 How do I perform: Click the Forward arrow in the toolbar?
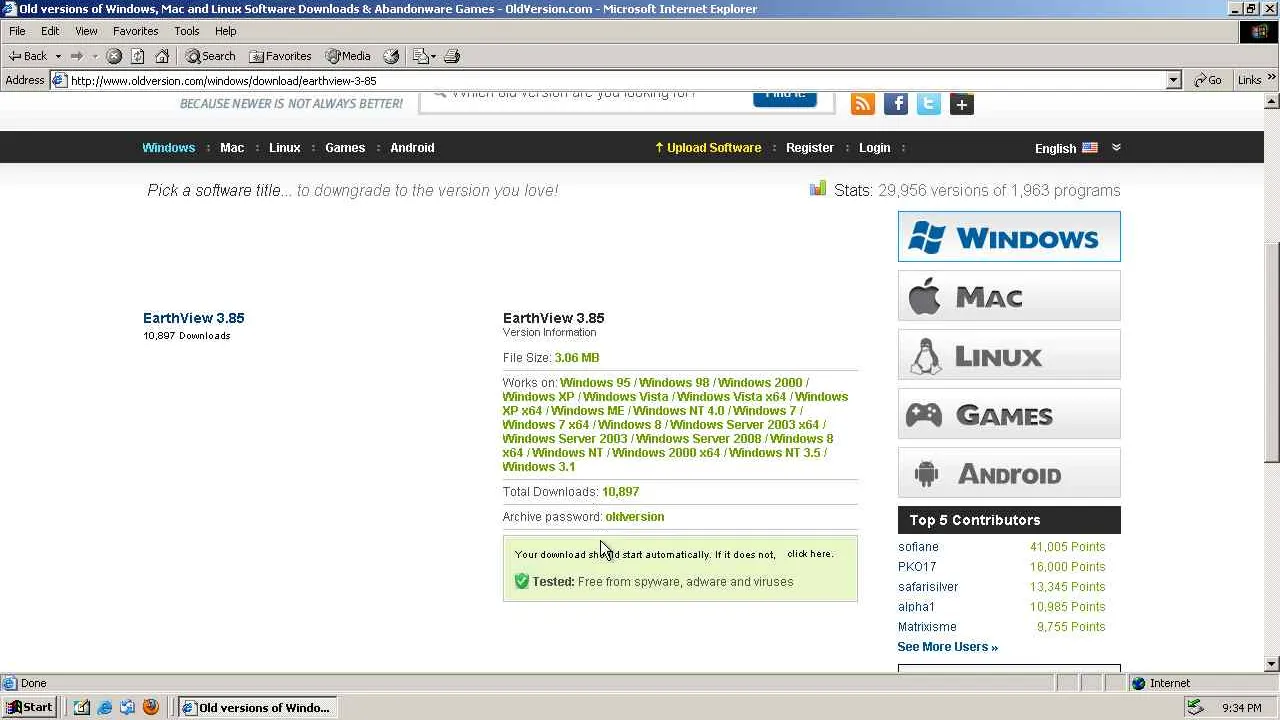[77, 56]
